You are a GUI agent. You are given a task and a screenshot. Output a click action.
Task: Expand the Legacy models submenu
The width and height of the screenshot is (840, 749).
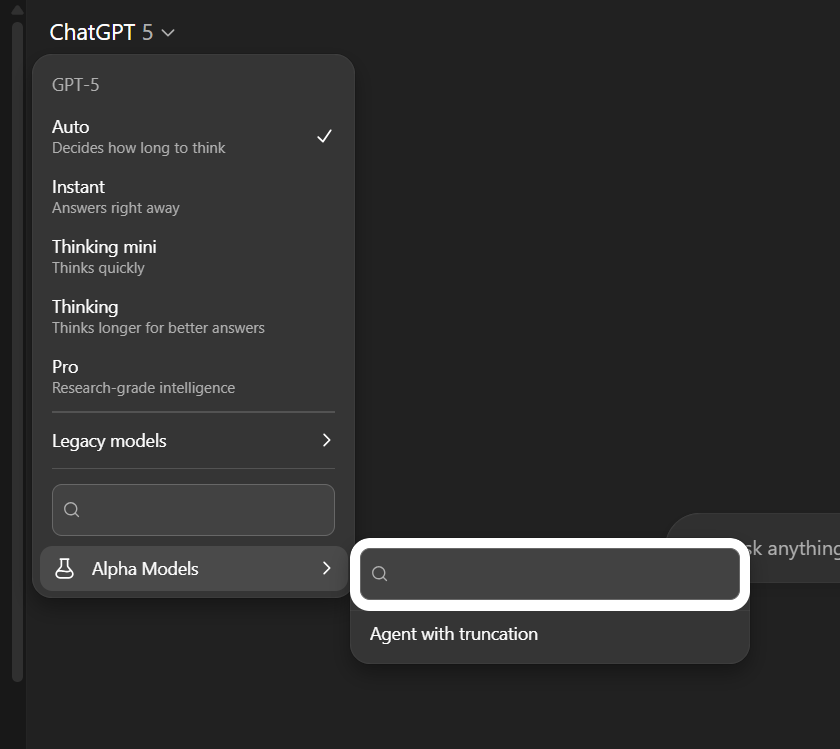pyautogui.click(x=193, y=440)
